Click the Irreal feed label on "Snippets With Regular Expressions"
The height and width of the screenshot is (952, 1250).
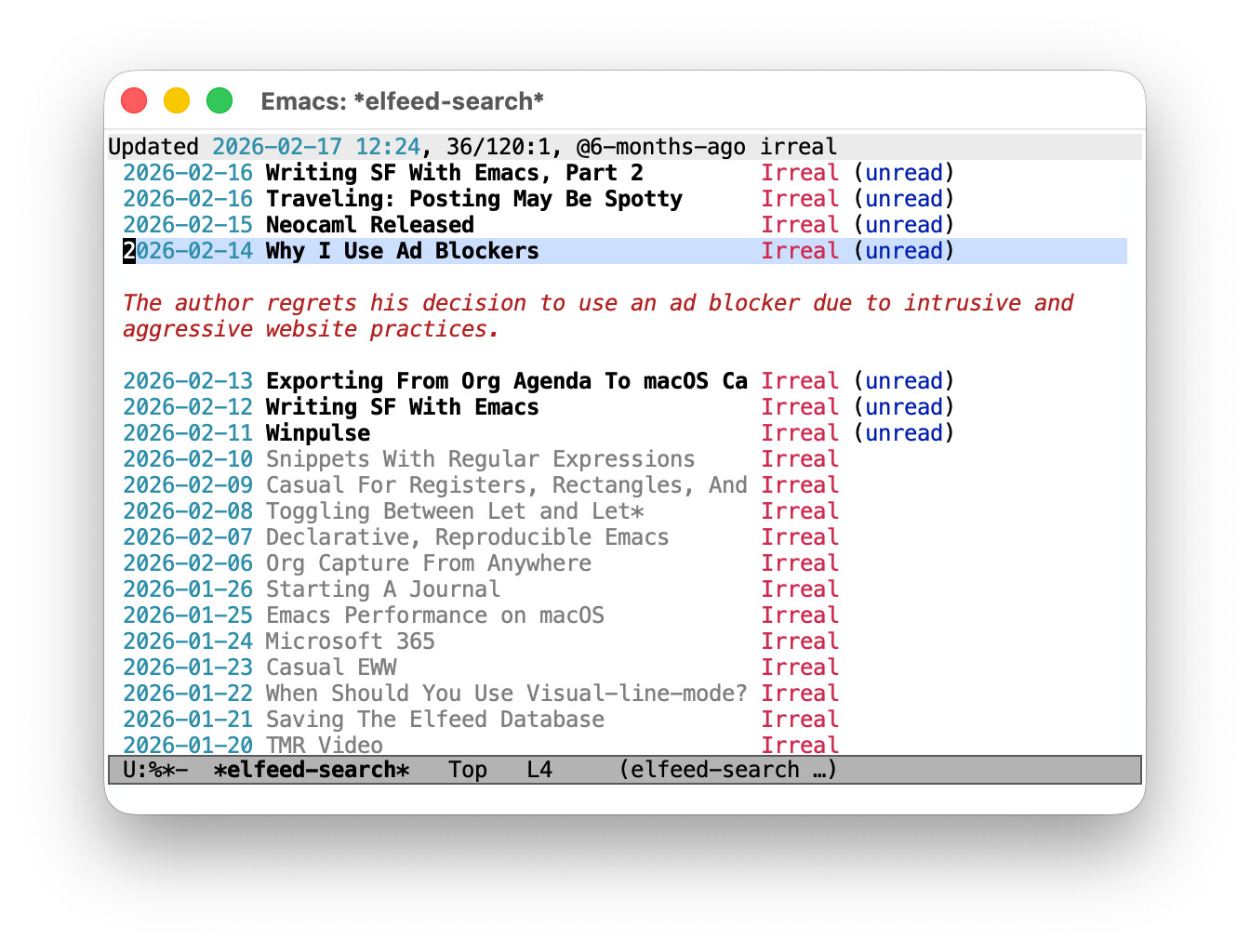800,458
